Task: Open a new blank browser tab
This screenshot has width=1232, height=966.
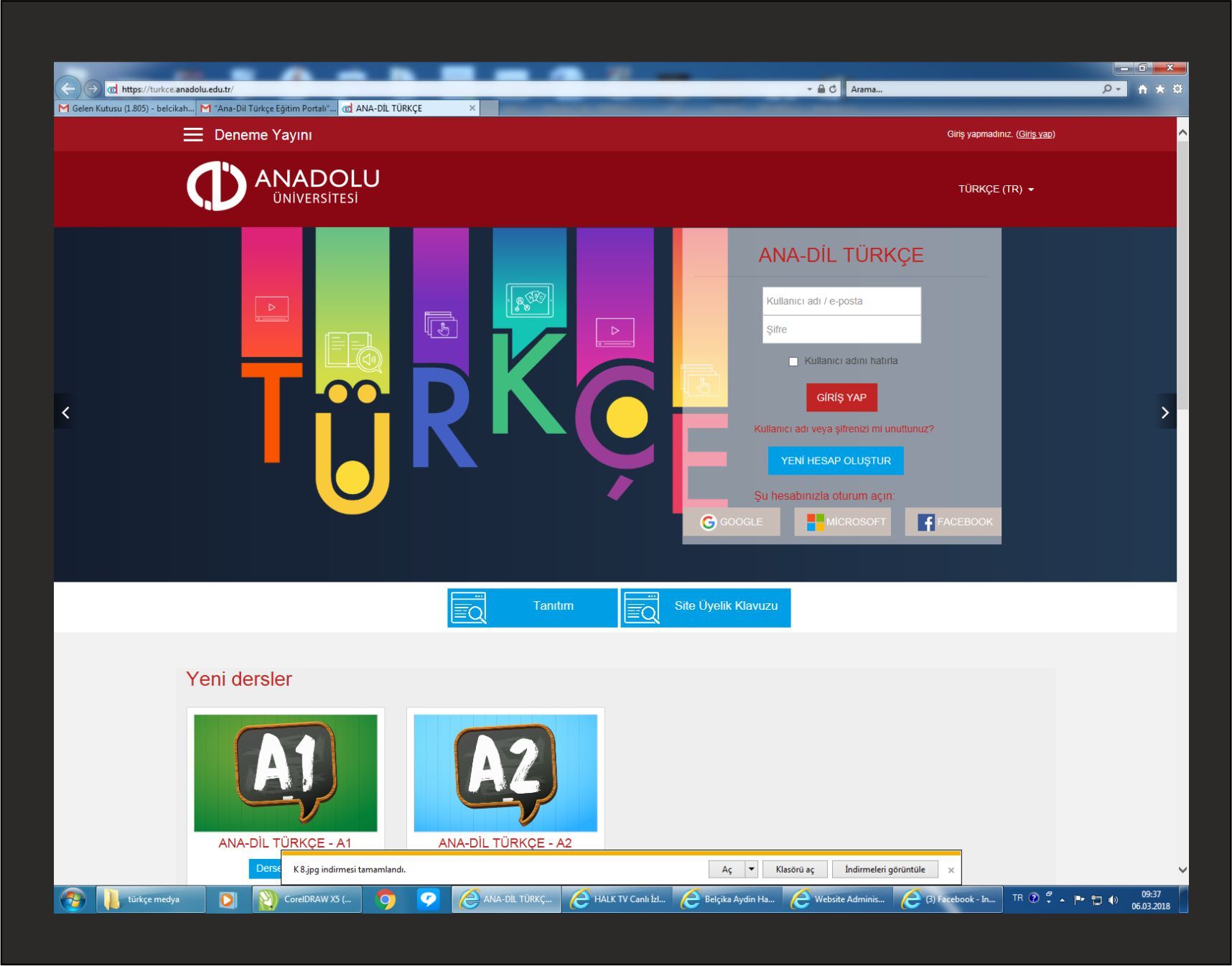Action: [x=489, y=108]
